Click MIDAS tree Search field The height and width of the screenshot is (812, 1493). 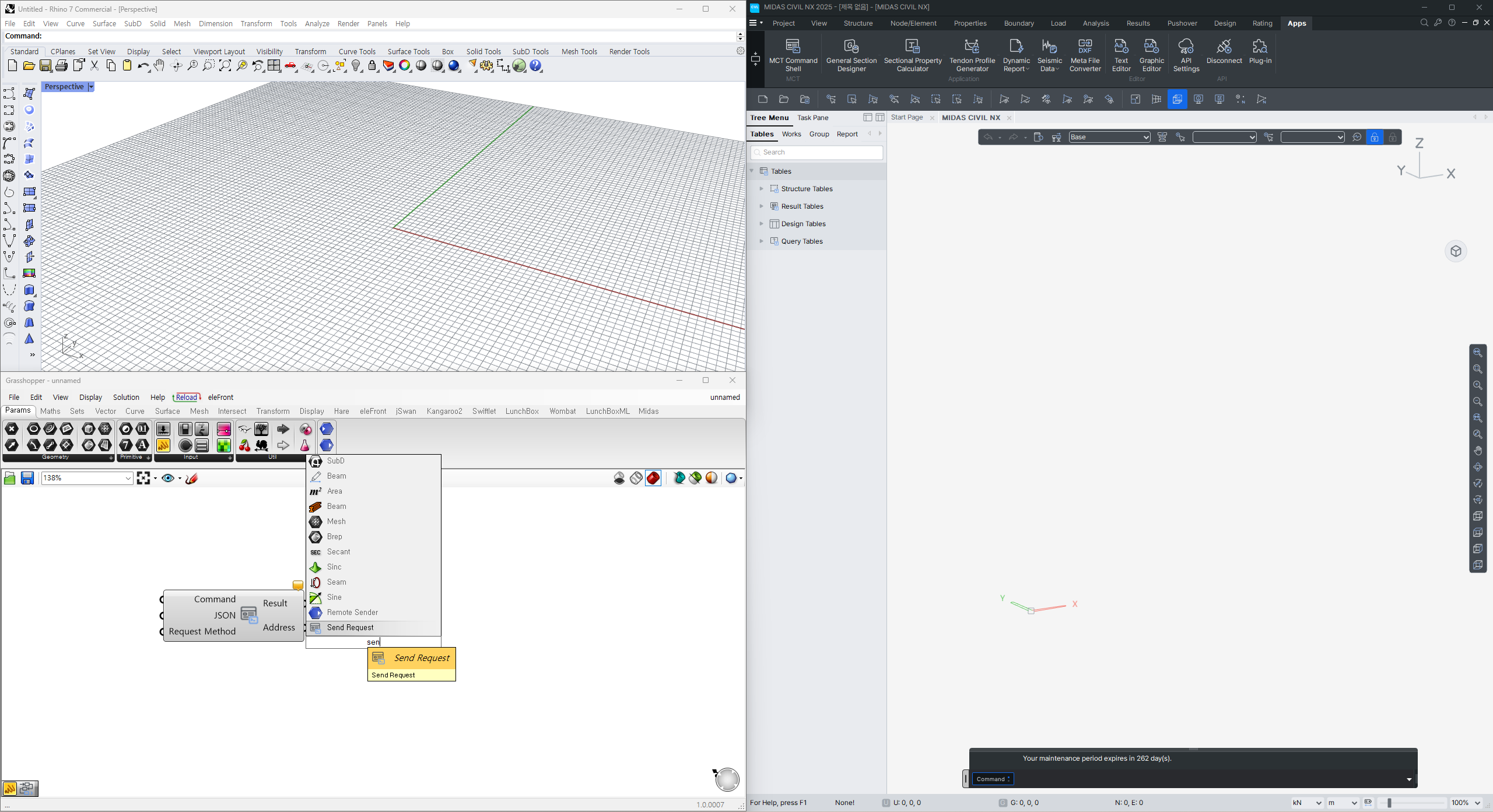coord(816,152)
